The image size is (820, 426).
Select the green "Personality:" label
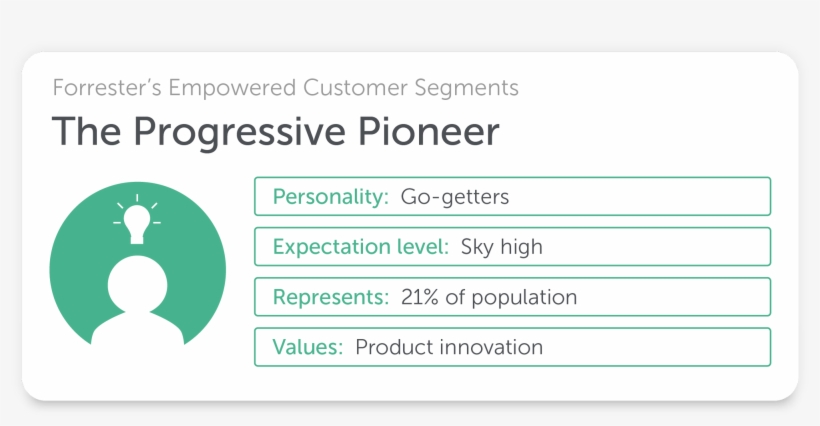[330, 197]
